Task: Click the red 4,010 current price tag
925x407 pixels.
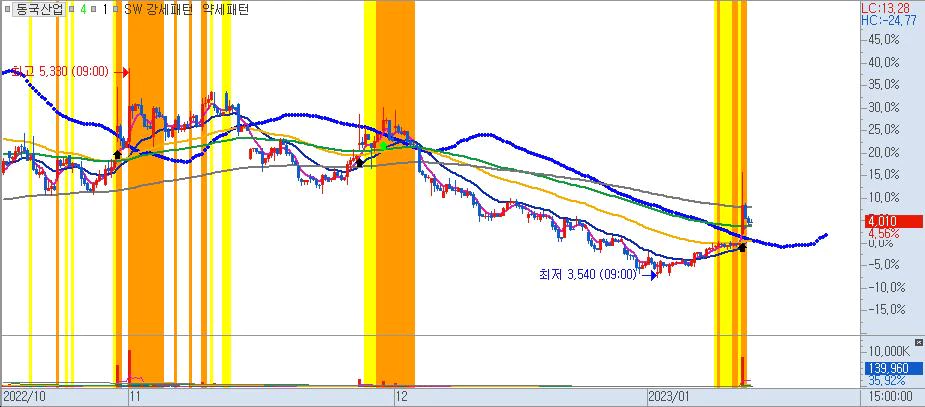Action: point(893,222)
